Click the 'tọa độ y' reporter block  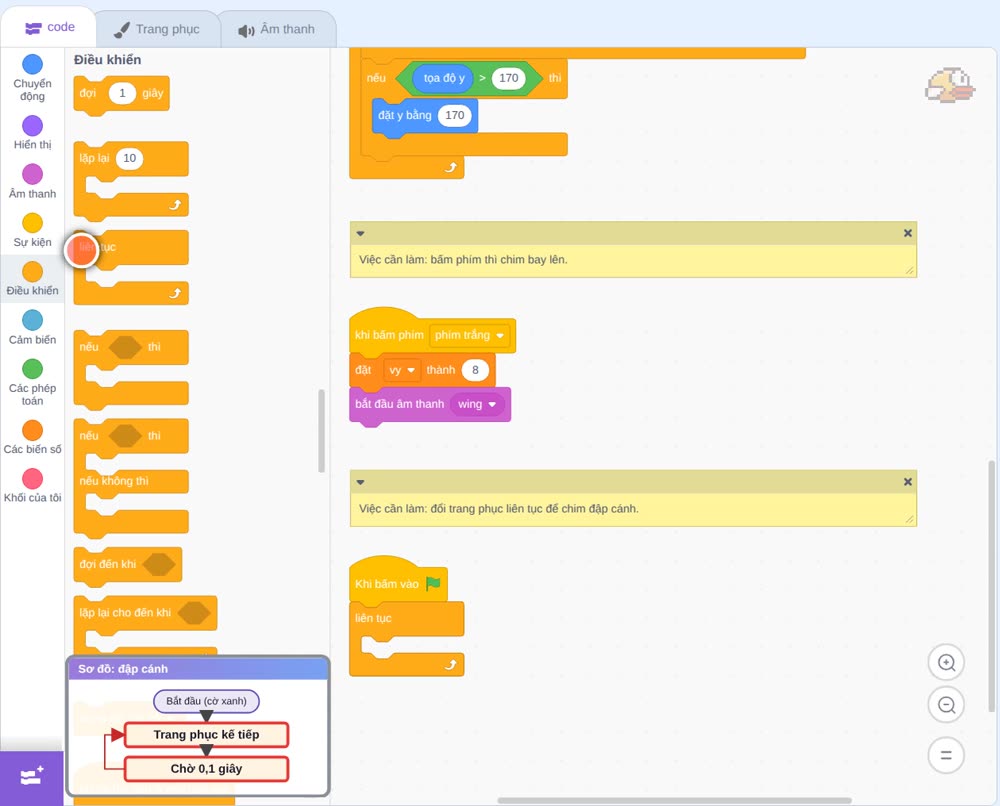(x=444, y=78)
